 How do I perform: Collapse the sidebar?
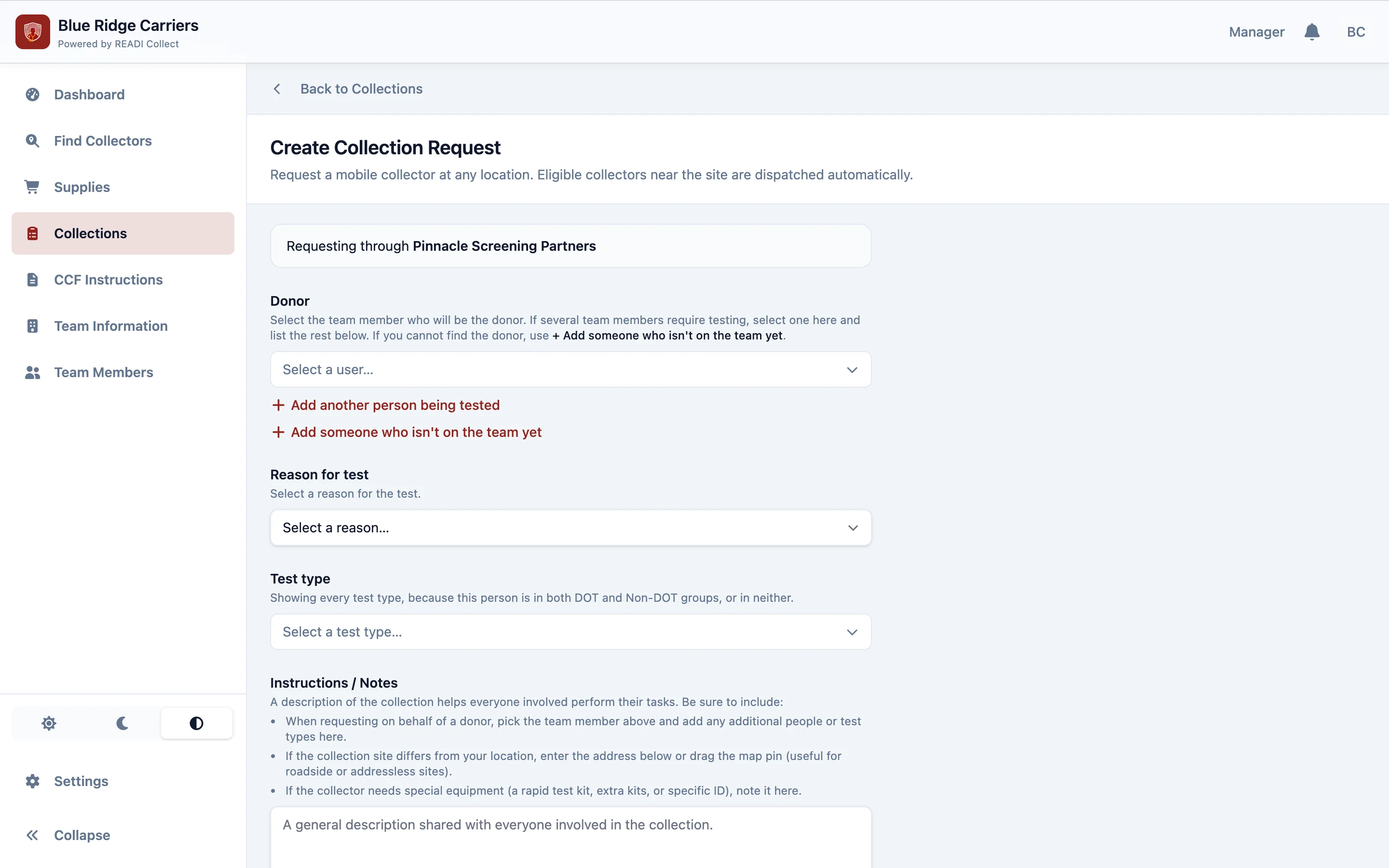[x=123, y=835]
